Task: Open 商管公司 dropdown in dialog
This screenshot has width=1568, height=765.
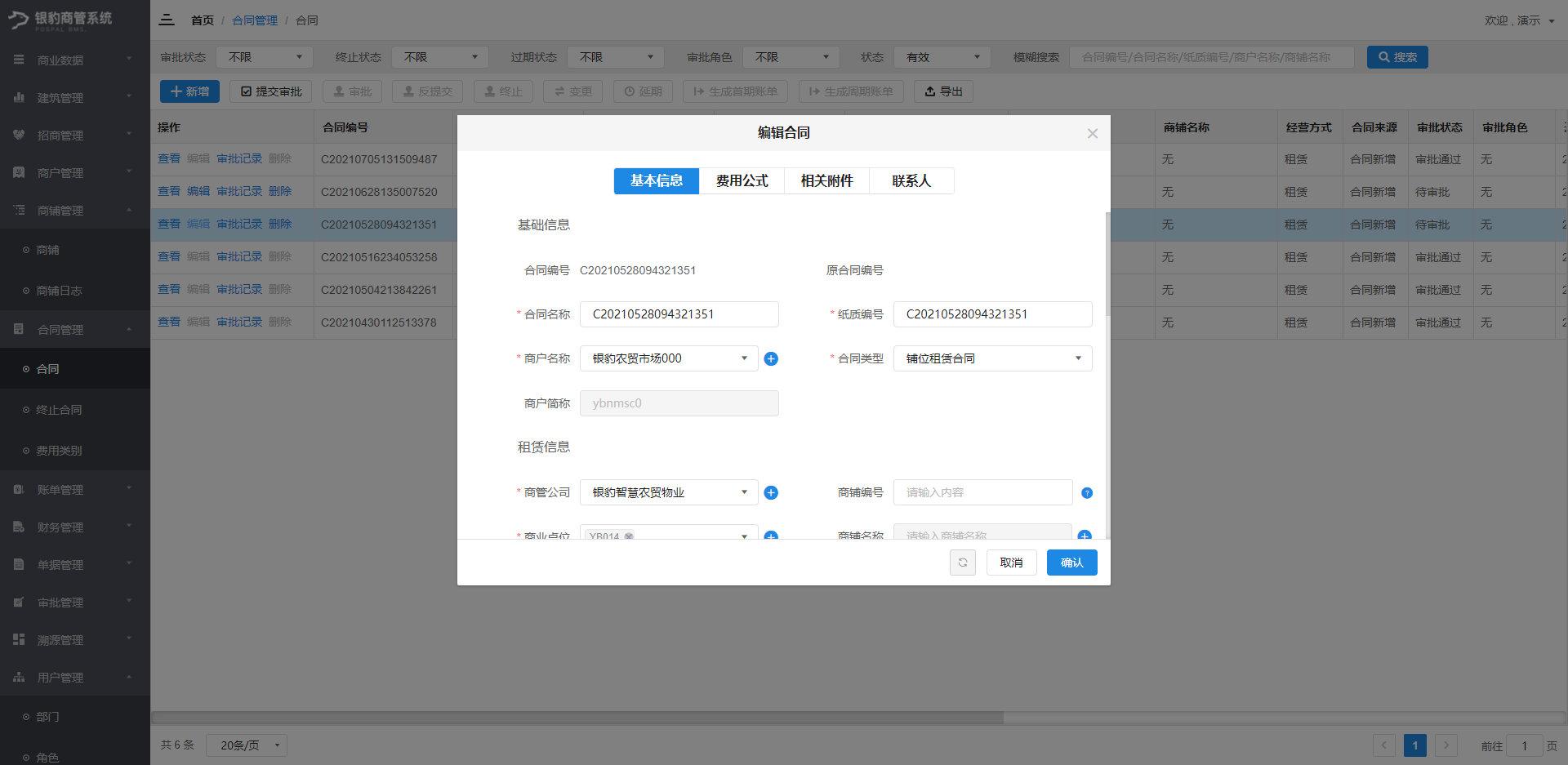Action: [x=669, y=492]
